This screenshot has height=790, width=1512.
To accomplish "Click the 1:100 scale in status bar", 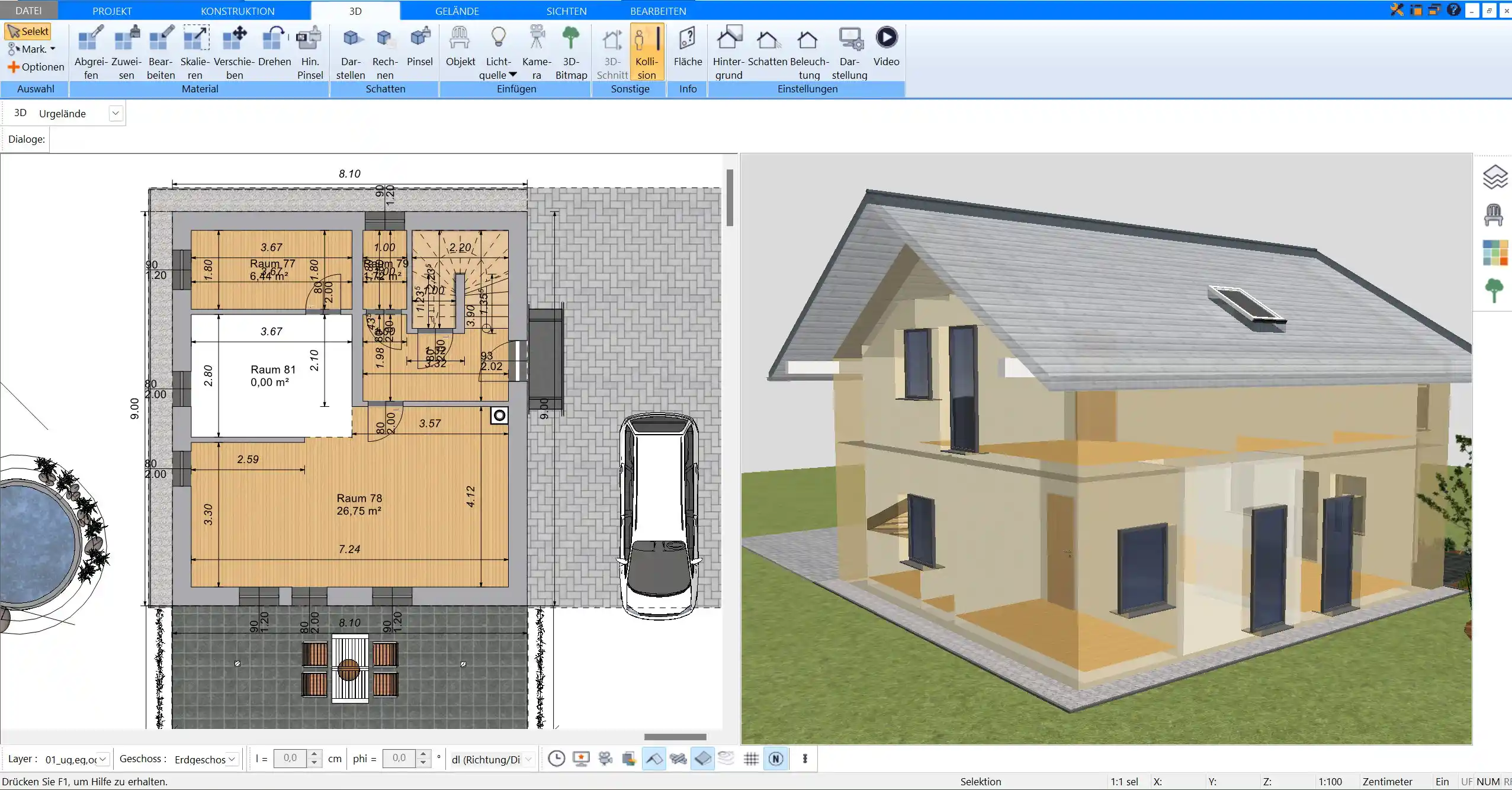I will point(1330,782).
